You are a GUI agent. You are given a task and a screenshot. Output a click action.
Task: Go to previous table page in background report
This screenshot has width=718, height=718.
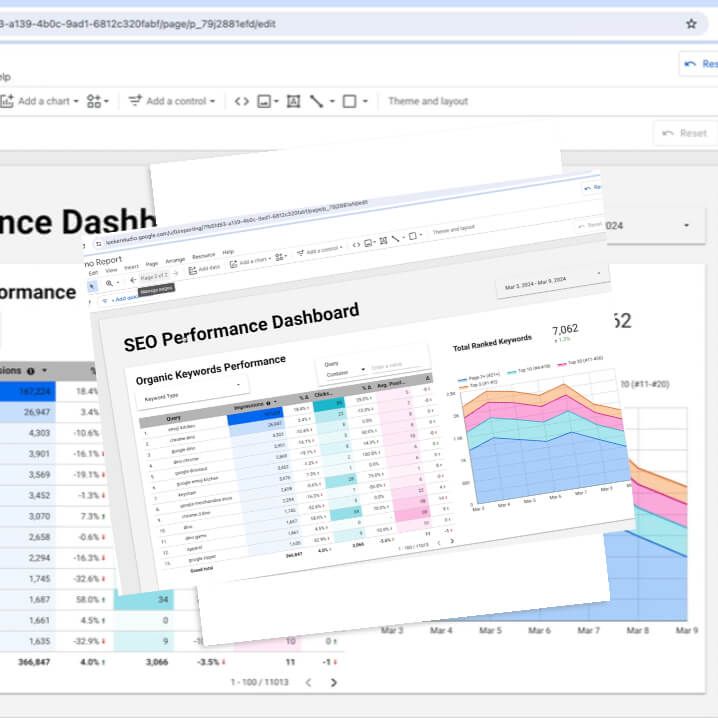click(x=308, y=682)
